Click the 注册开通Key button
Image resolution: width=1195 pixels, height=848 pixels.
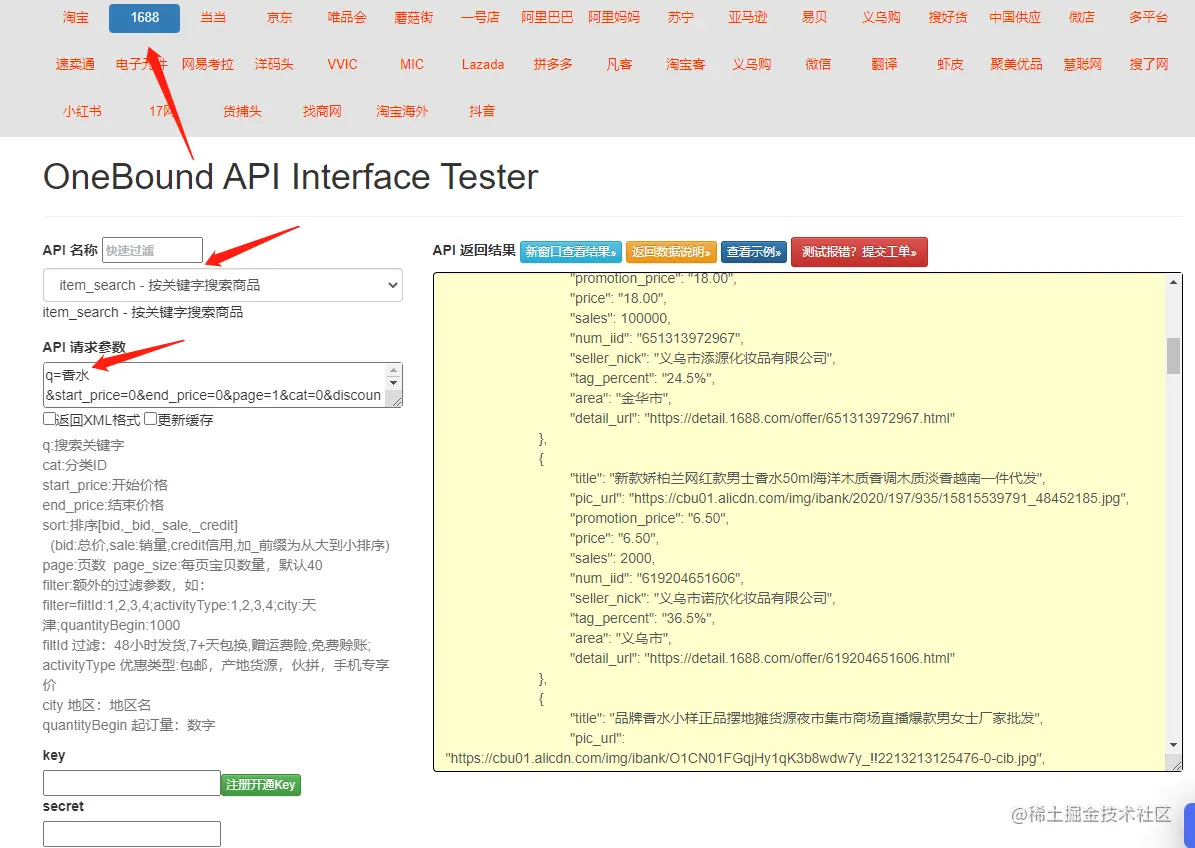click(x=261, y=784)
